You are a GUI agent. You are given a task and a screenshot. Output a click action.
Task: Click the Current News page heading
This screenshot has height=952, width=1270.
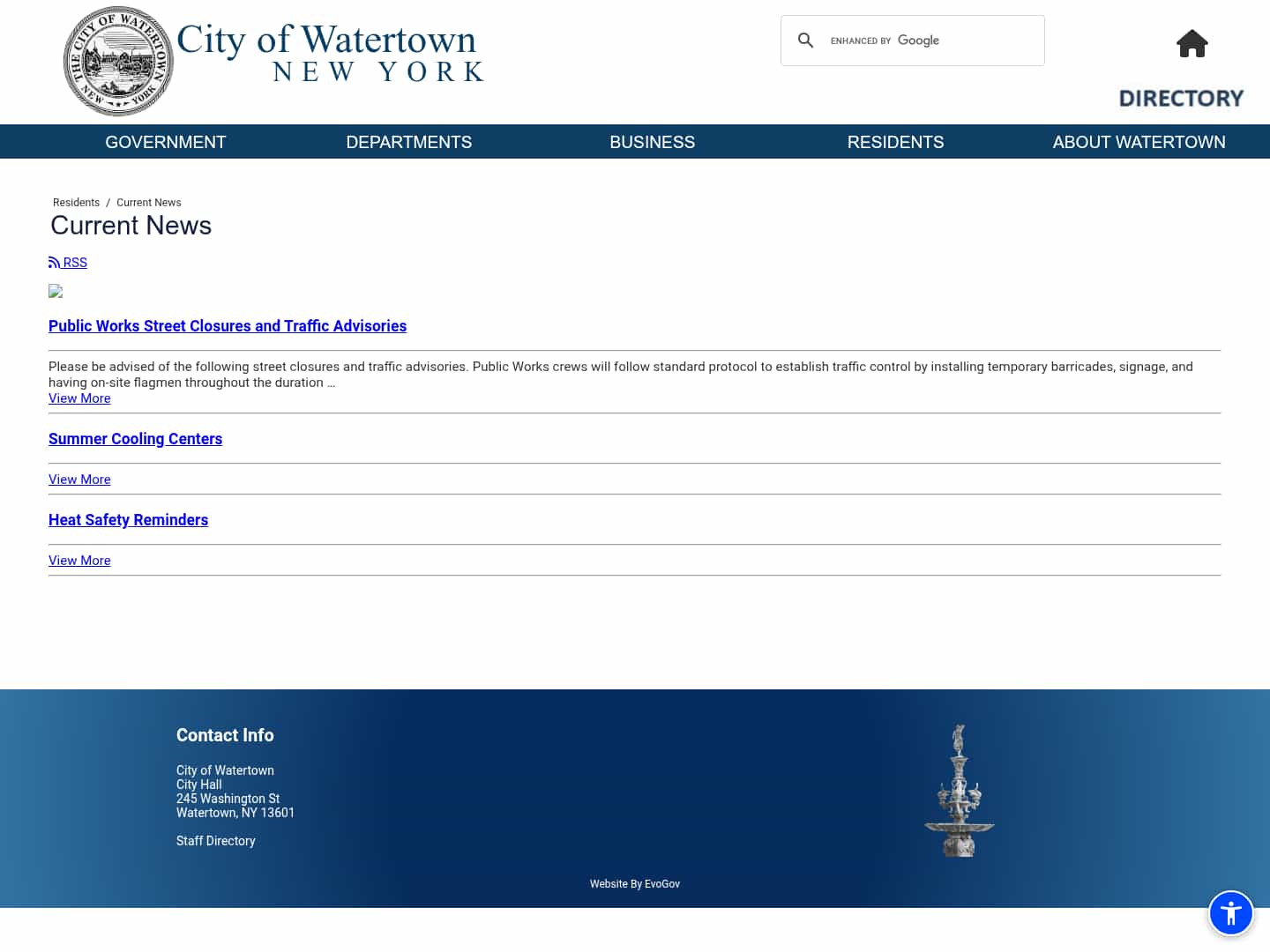[x=131, y=226]
